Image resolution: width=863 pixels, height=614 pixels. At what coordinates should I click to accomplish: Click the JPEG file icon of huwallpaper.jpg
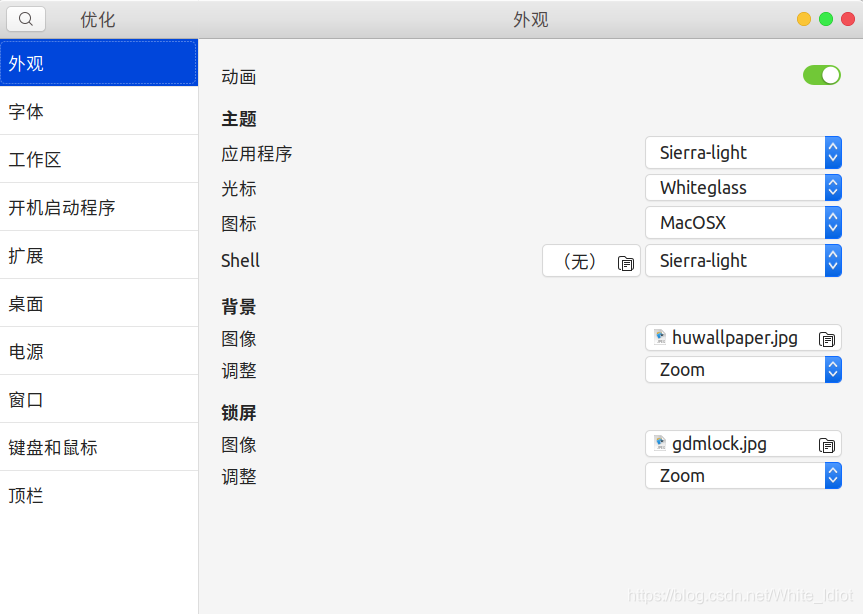[x=659, y=337]
